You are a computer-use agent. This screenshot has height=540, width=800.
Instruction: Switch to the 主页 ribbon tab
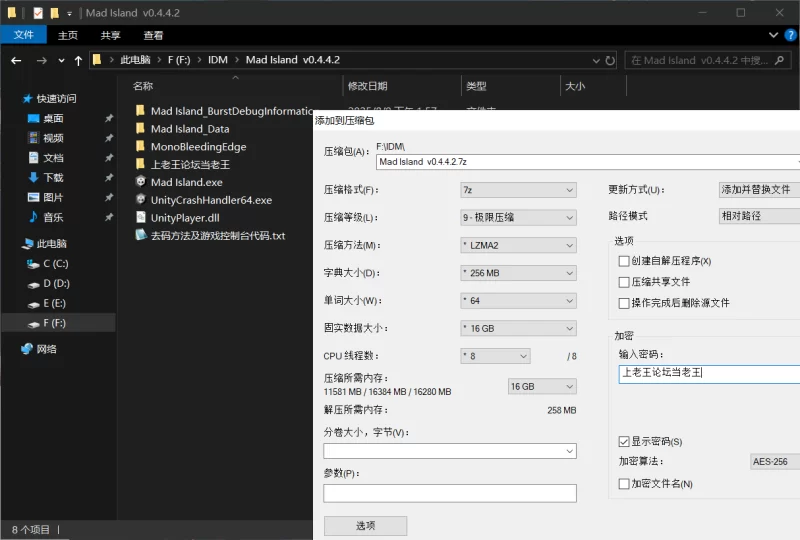[x=68, y=35]
